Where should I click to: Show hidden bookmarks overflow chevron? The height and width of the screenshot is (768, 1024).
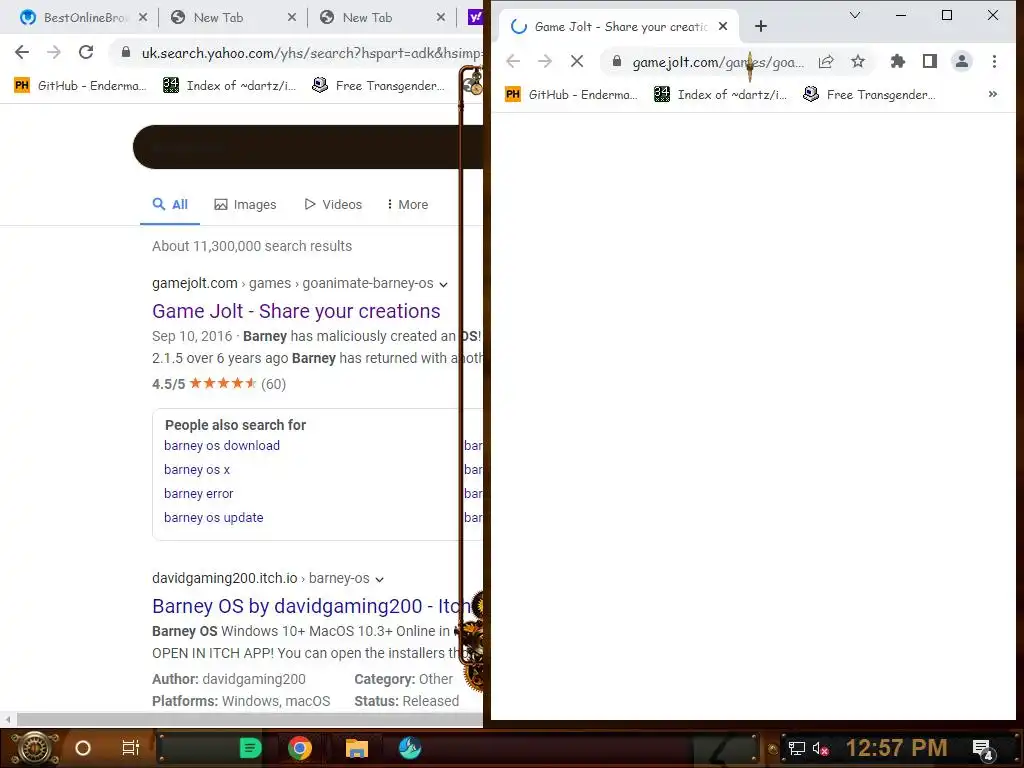click(x=993, y=95)
